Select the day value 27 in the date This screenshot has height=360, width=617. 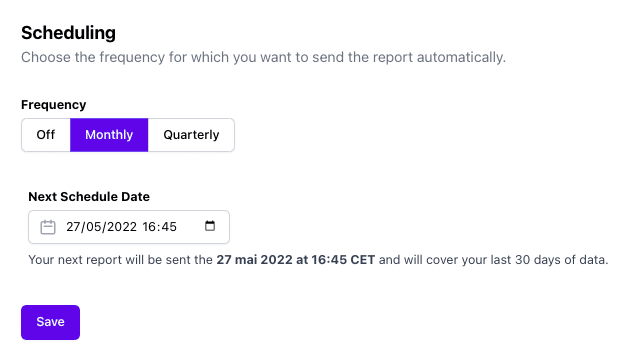(x=73, y=227)
